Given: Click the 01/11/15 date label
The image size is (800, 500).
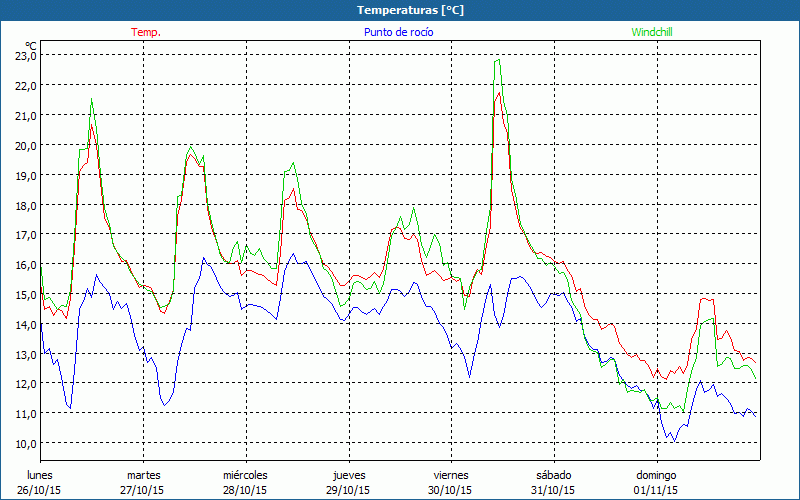Looking at the screenshot, I should (655, 490).
